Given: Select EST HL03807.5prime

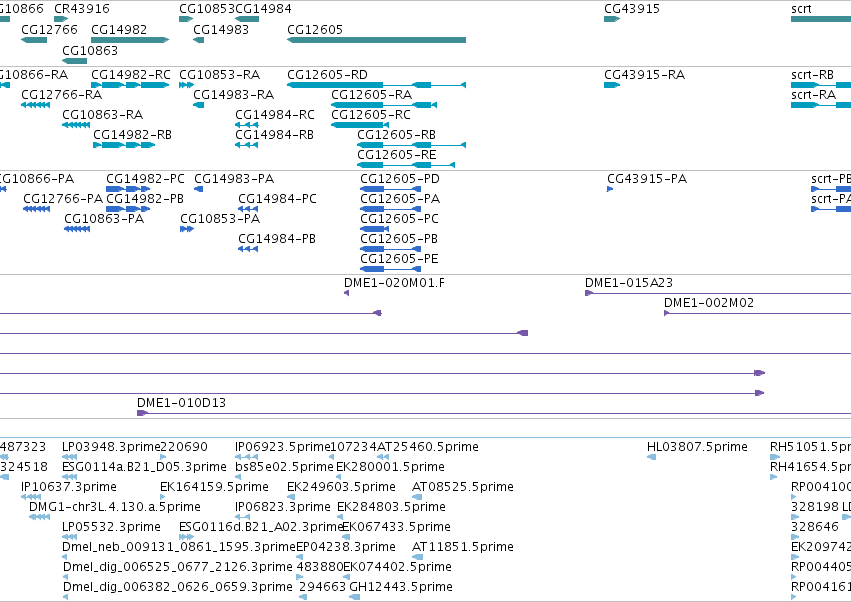Looking at the screenshot, I should tap(697, 447).
